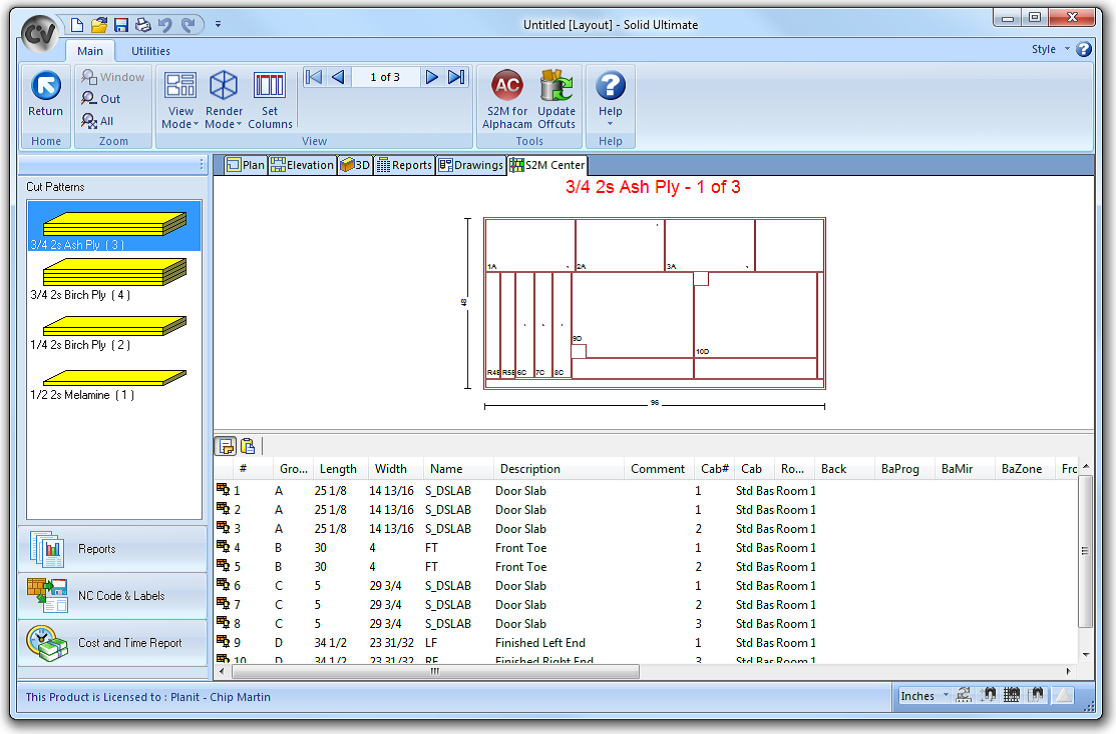The image size is (1116, 734).
Task: Switch to the Main ribbon tab
Action: 90,51
